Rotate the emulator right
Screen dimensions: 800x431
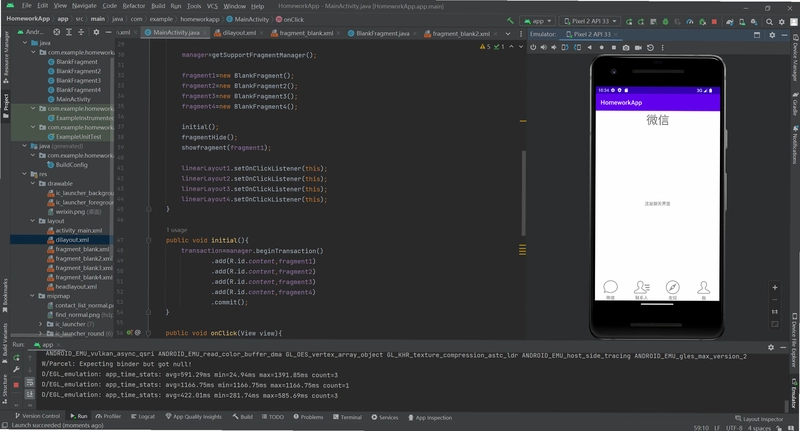click(578, 47)
